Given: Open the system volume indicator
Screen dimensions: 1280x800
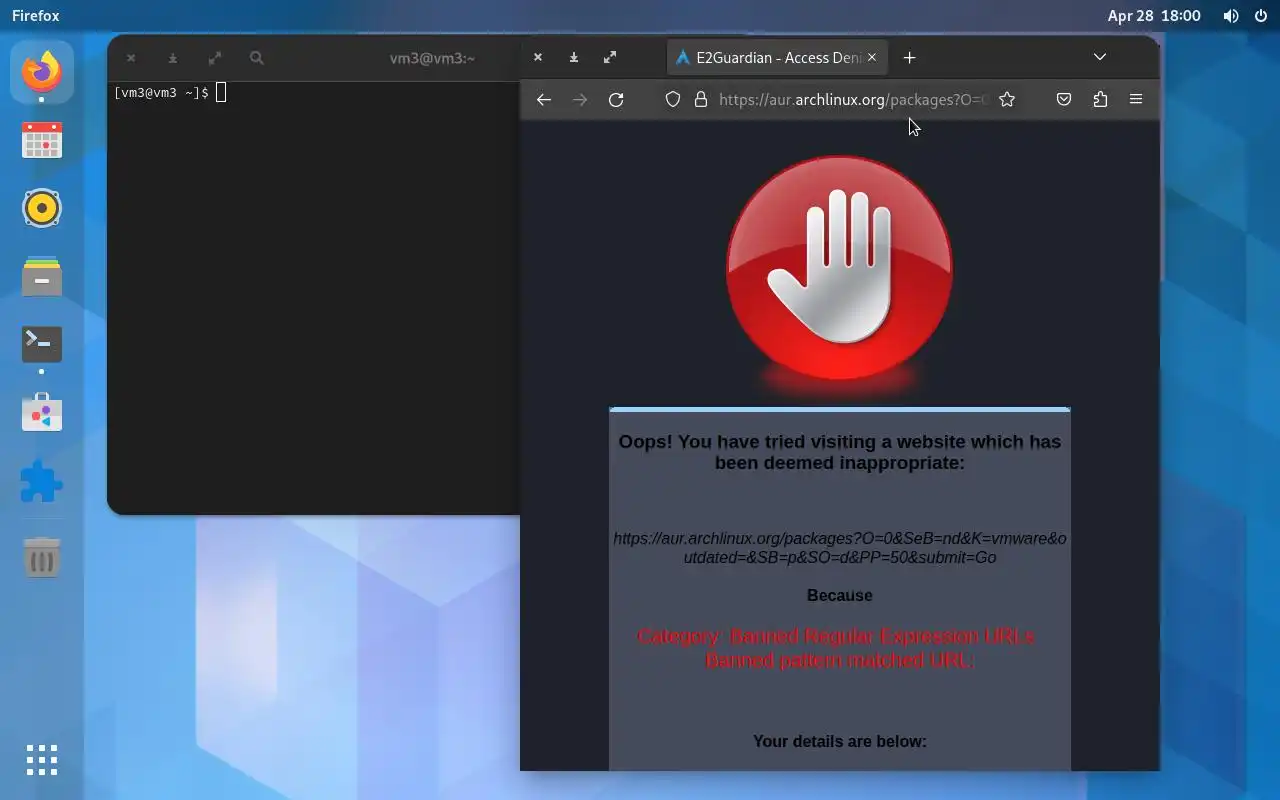Looking at the screenshot, I should click(1231, 16).
